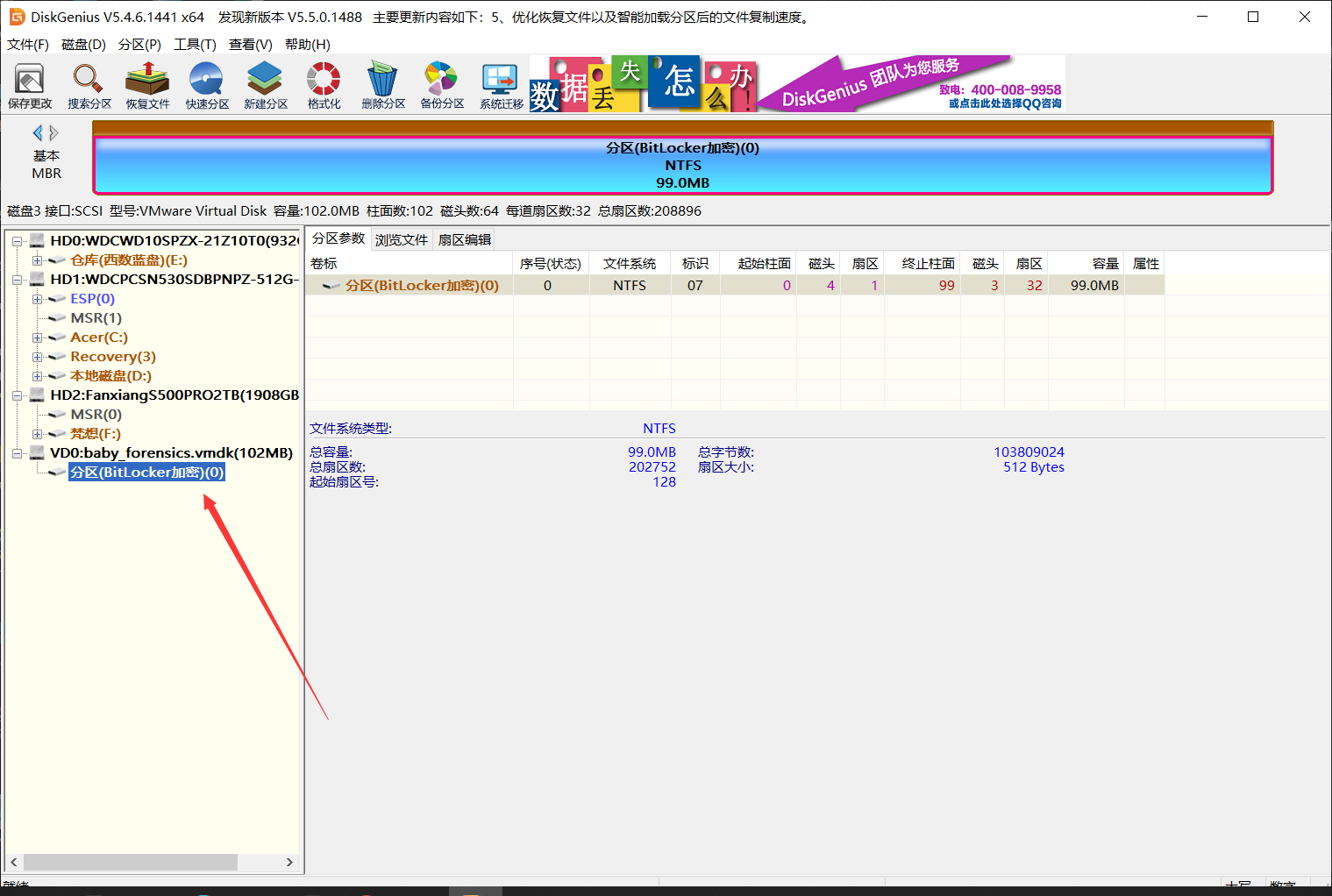Click the Save Changes (保存更改) toolbar icon
The height and width of the screenshot is (896, 1332).
tap(30, 86)
